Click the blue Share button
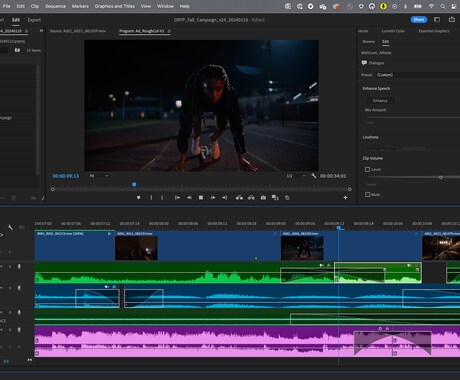Image resolution: width=460 pixels, height=380 pixels. tap(419, 19)
